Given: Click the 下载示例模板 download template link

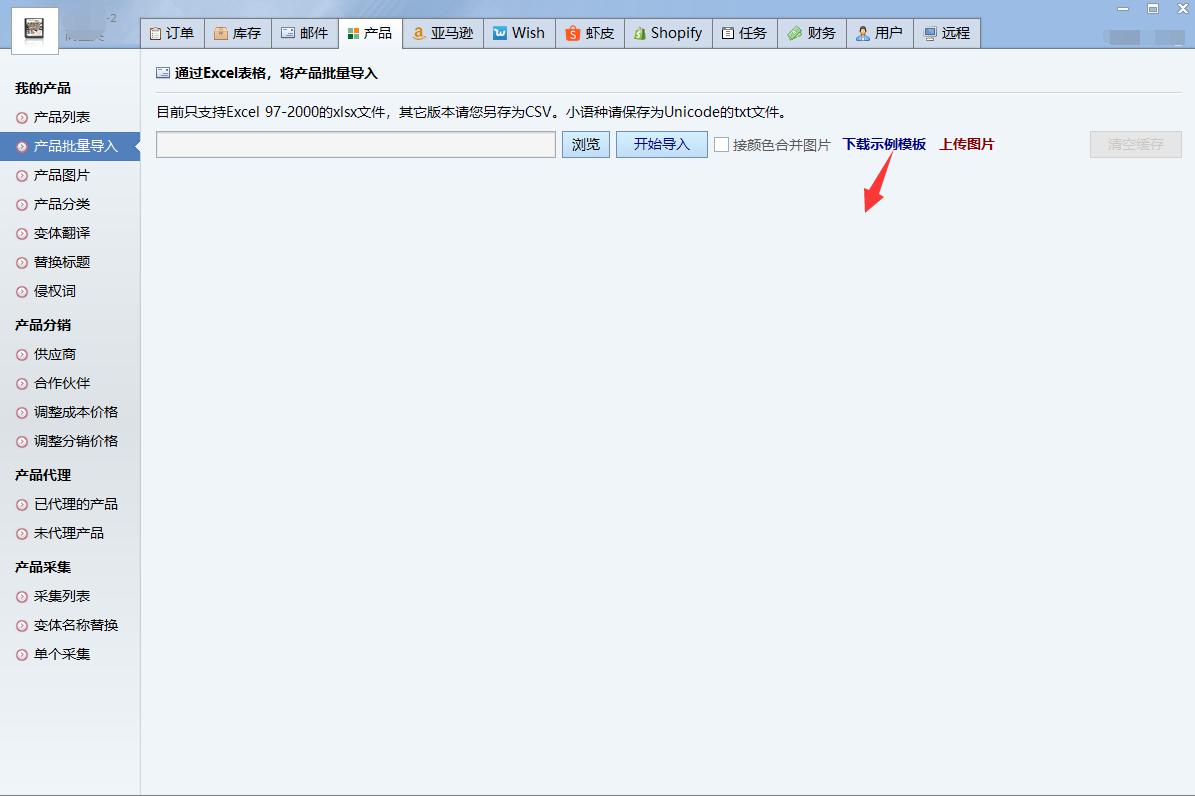Looking at the screenshot, I should pyautogui.click(x=884, y=144).
